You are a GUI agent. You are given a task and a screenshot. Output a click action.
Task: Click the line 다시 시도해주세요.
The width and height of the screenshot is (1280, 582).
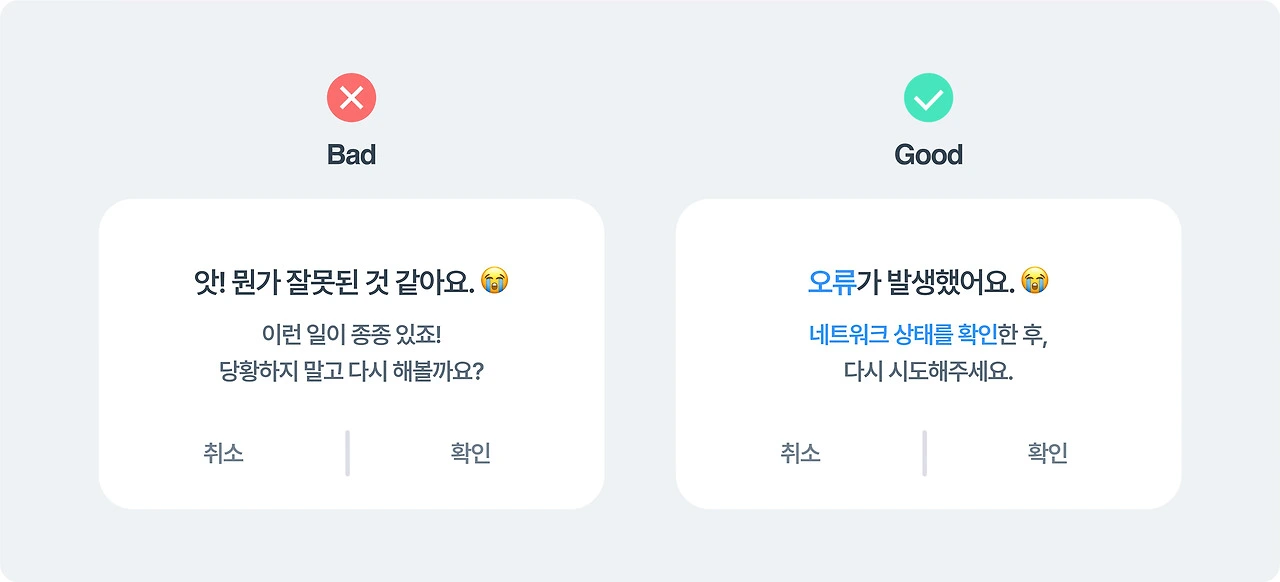coord(928,371)
